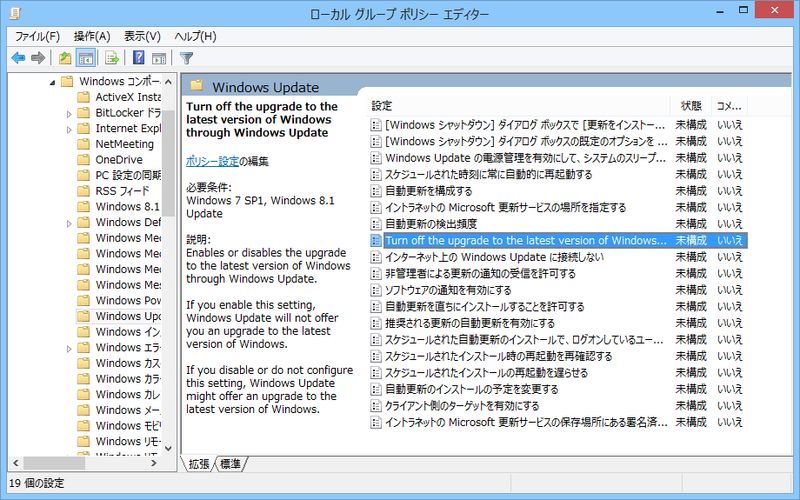Viewport: 800px width, 500px height.
Task: Click tree pane scroll down arrow
Action: tap(168, 448)
